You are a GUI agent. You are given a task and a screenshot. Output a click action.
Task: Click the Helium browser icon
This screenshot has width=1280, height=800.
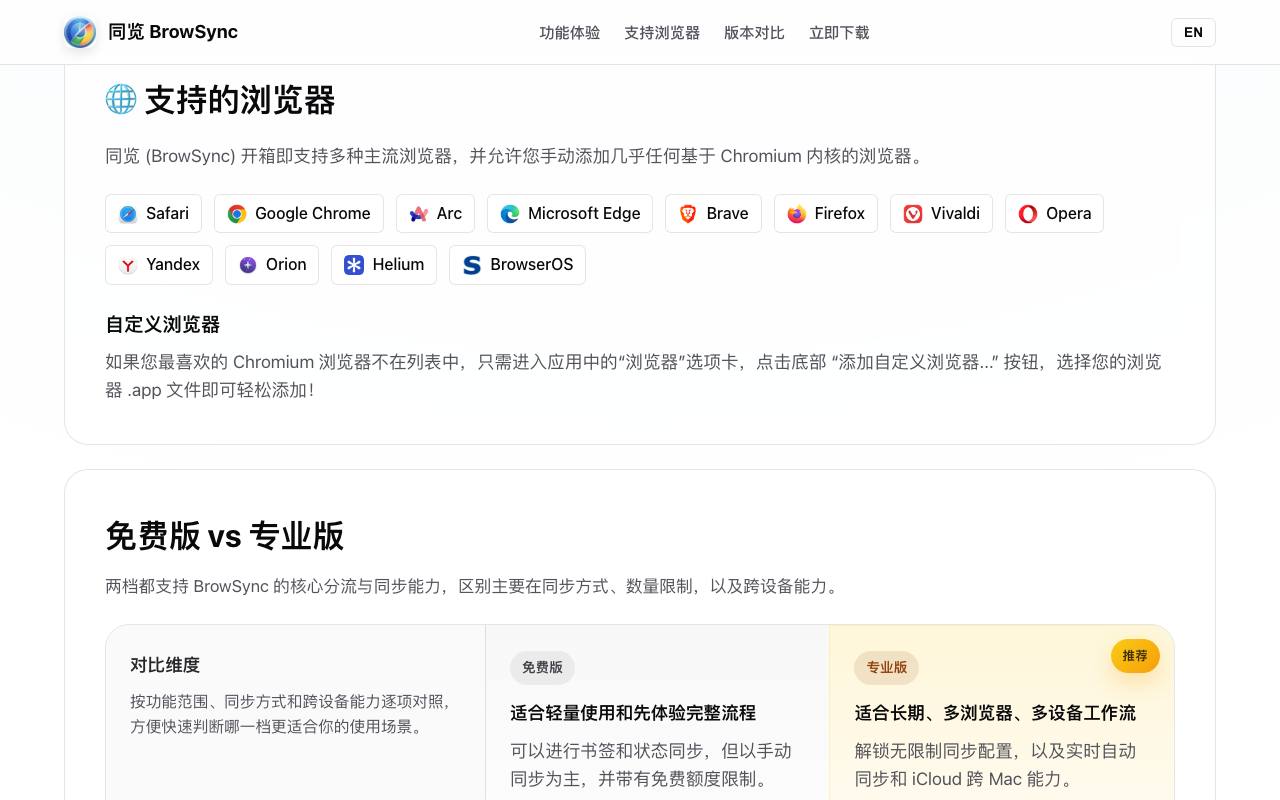coord(354,265)
